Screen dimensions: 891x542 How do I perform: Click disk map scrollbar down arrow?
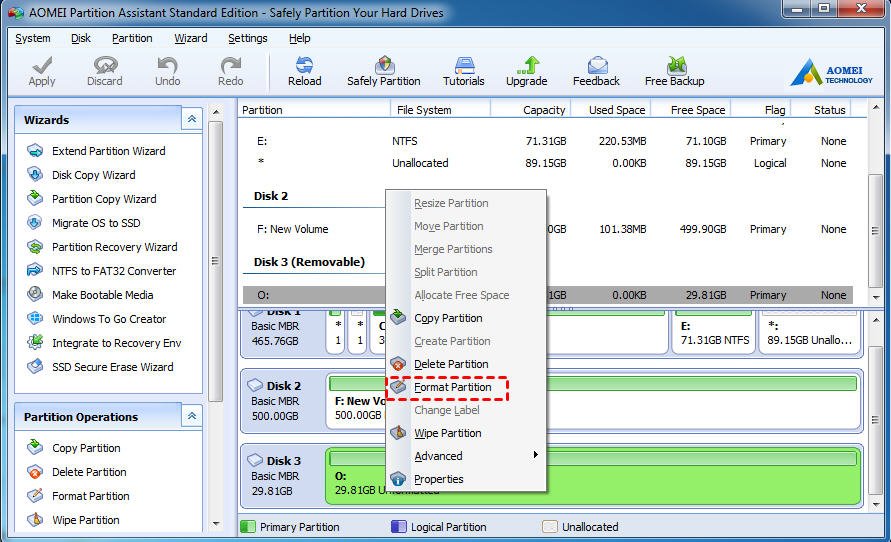click(x=875, y=505)
